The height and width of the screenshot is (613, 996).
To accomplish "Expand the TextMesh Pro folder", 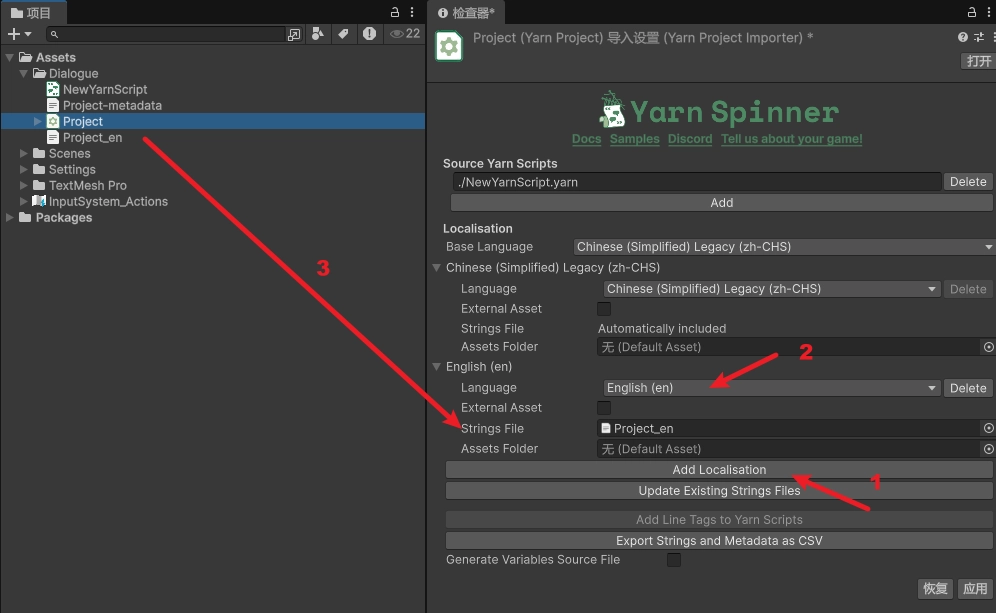I will [24, 185].
